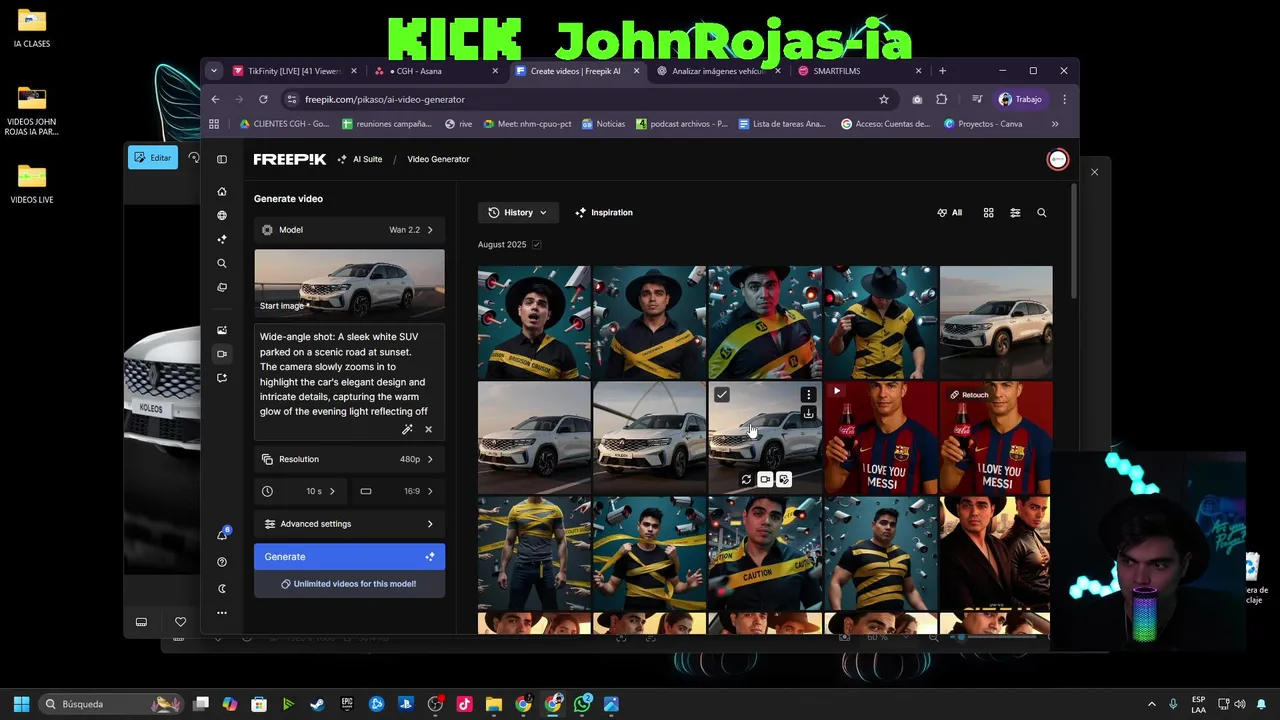Viewport: 1280px width, 720px height.
Task: Toggle the Freepik sidebar collapse icon
Action: pyautogui.click(x=222, y=159)
